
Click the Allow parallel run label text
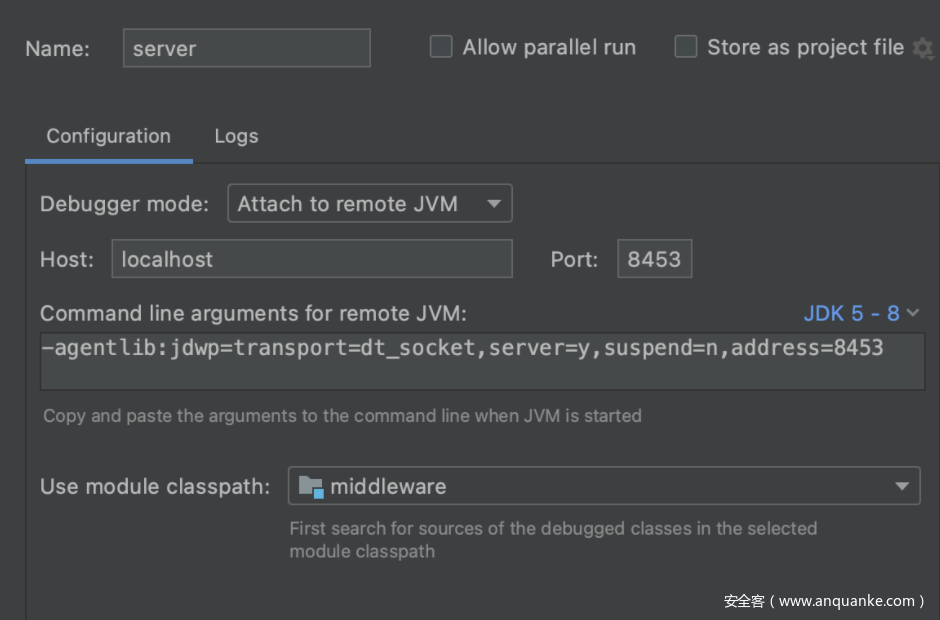[549, 47]
